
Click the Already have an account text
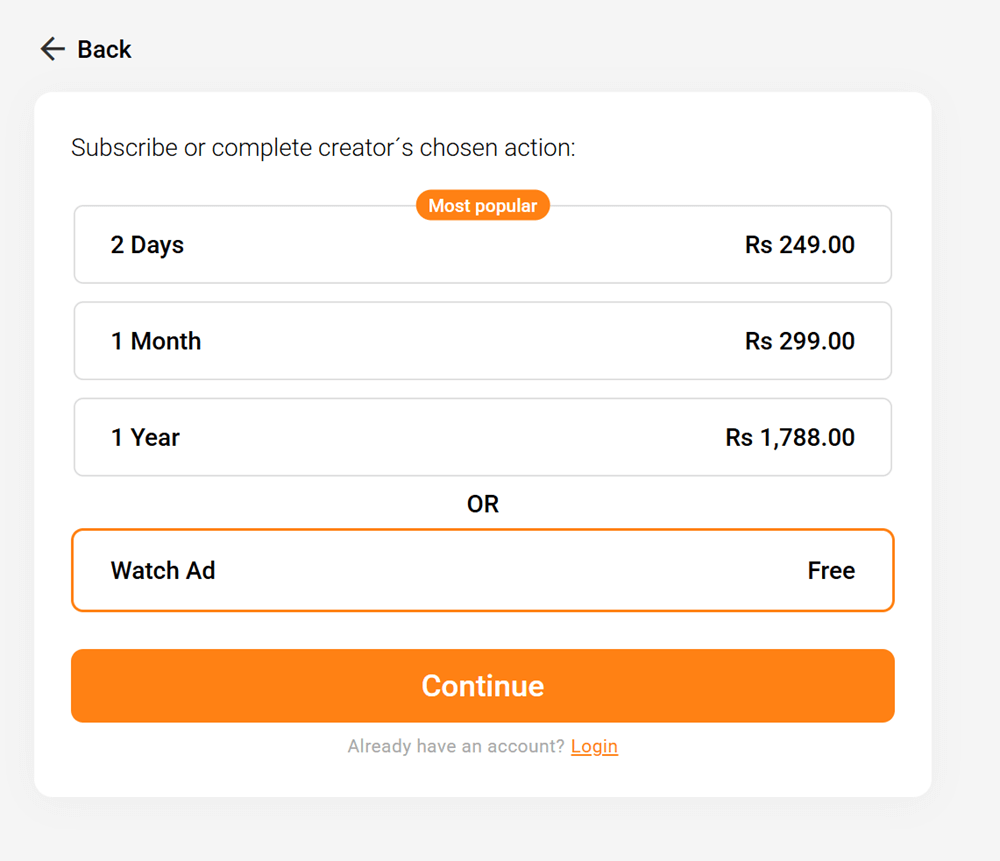pyautogui.click(x=455, y=746)
